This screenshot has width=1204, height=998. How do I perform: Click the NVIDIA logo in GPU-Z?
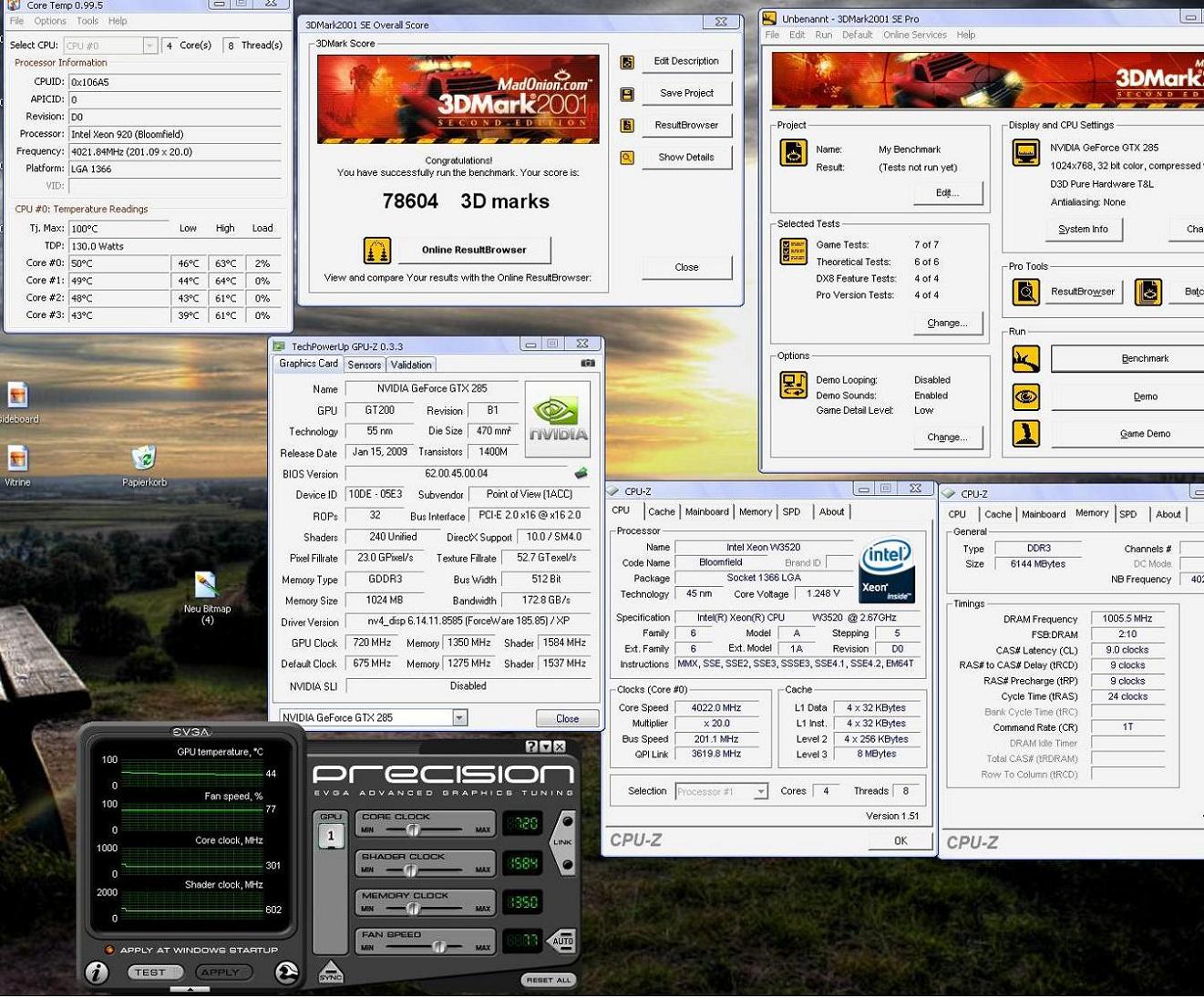pos(558,418)
